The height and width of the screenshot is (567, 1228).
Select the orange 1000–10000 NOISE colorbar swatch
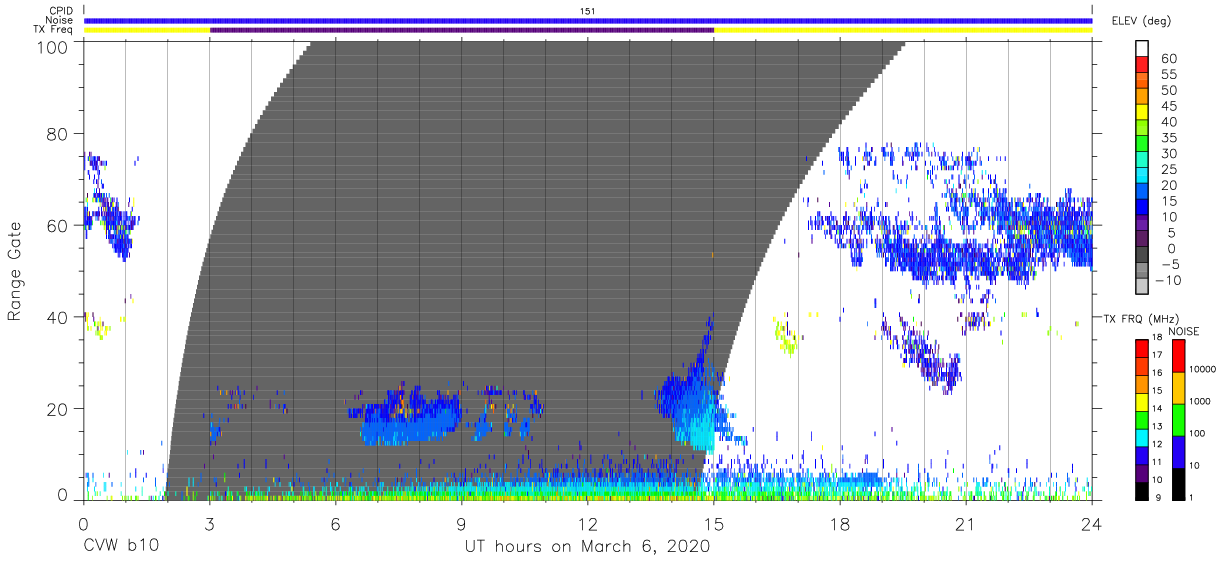(x=1177, y=387)
